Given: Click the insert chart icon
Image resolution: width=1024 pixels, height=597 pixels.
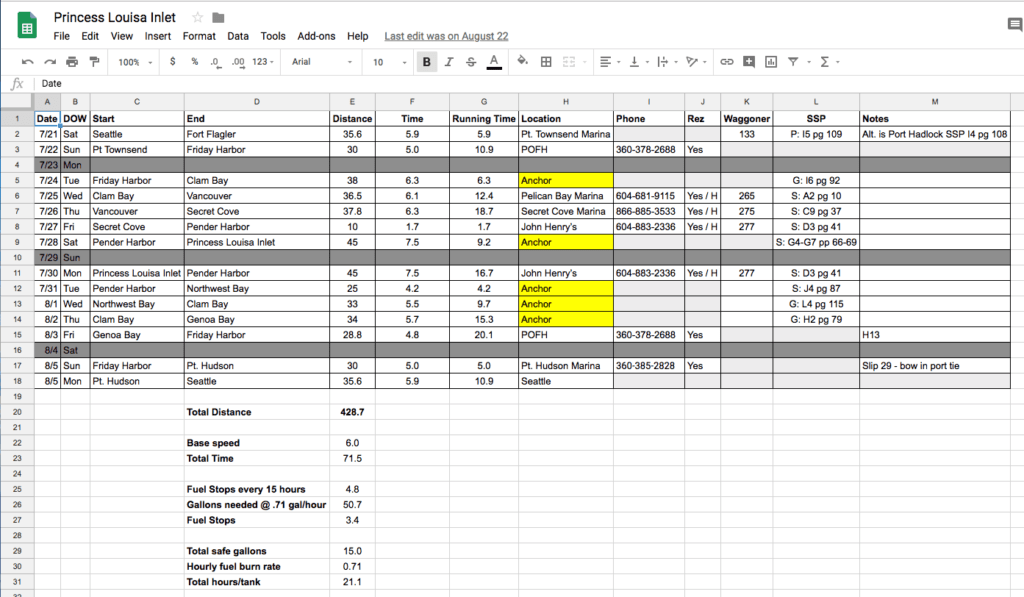Looking at the screenshot, I should click(771, 62).
